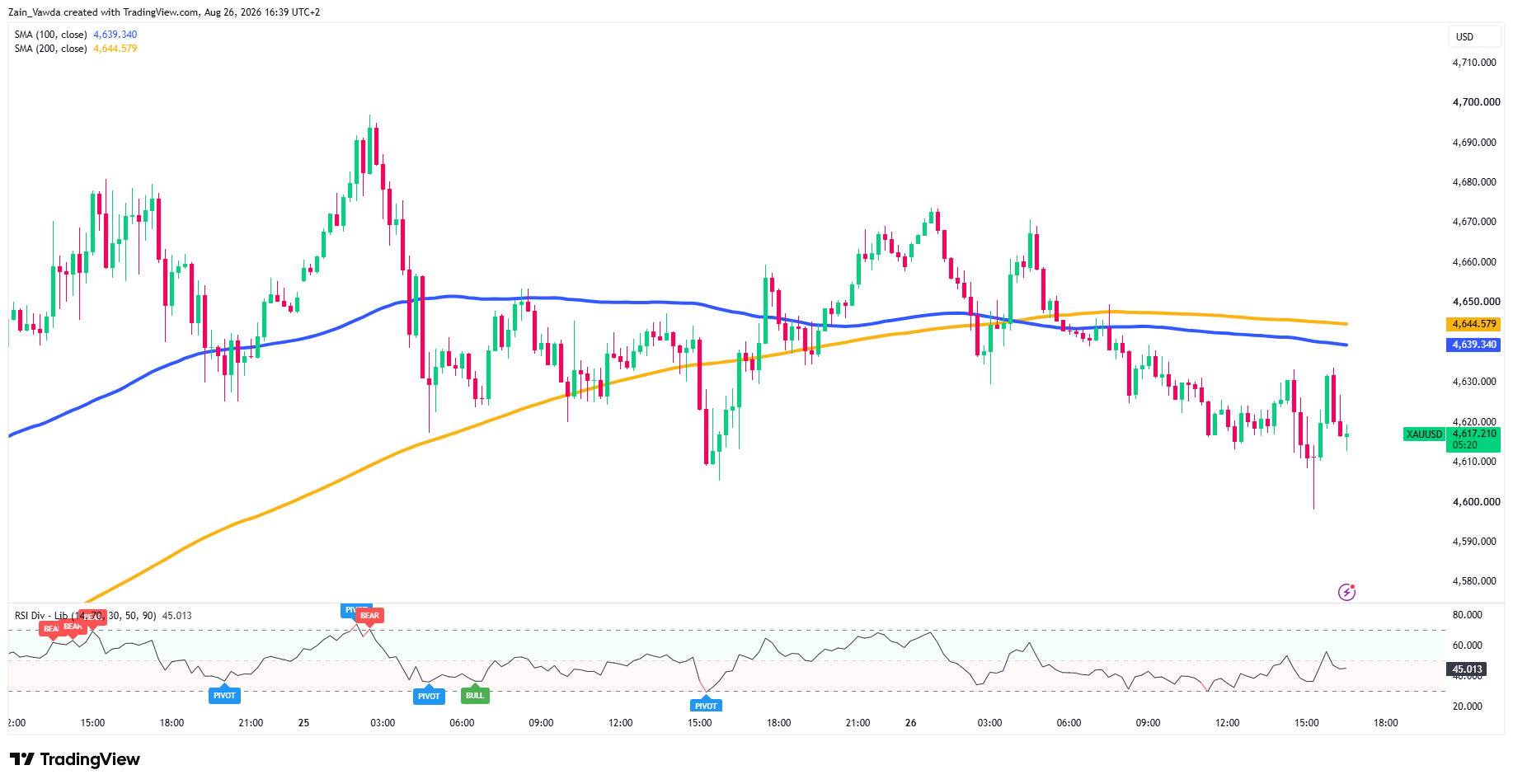Viewport: 1513px width, 784px height.
Task: Click the purple lightning bolt icon
Action: [x=1346, y=592]
